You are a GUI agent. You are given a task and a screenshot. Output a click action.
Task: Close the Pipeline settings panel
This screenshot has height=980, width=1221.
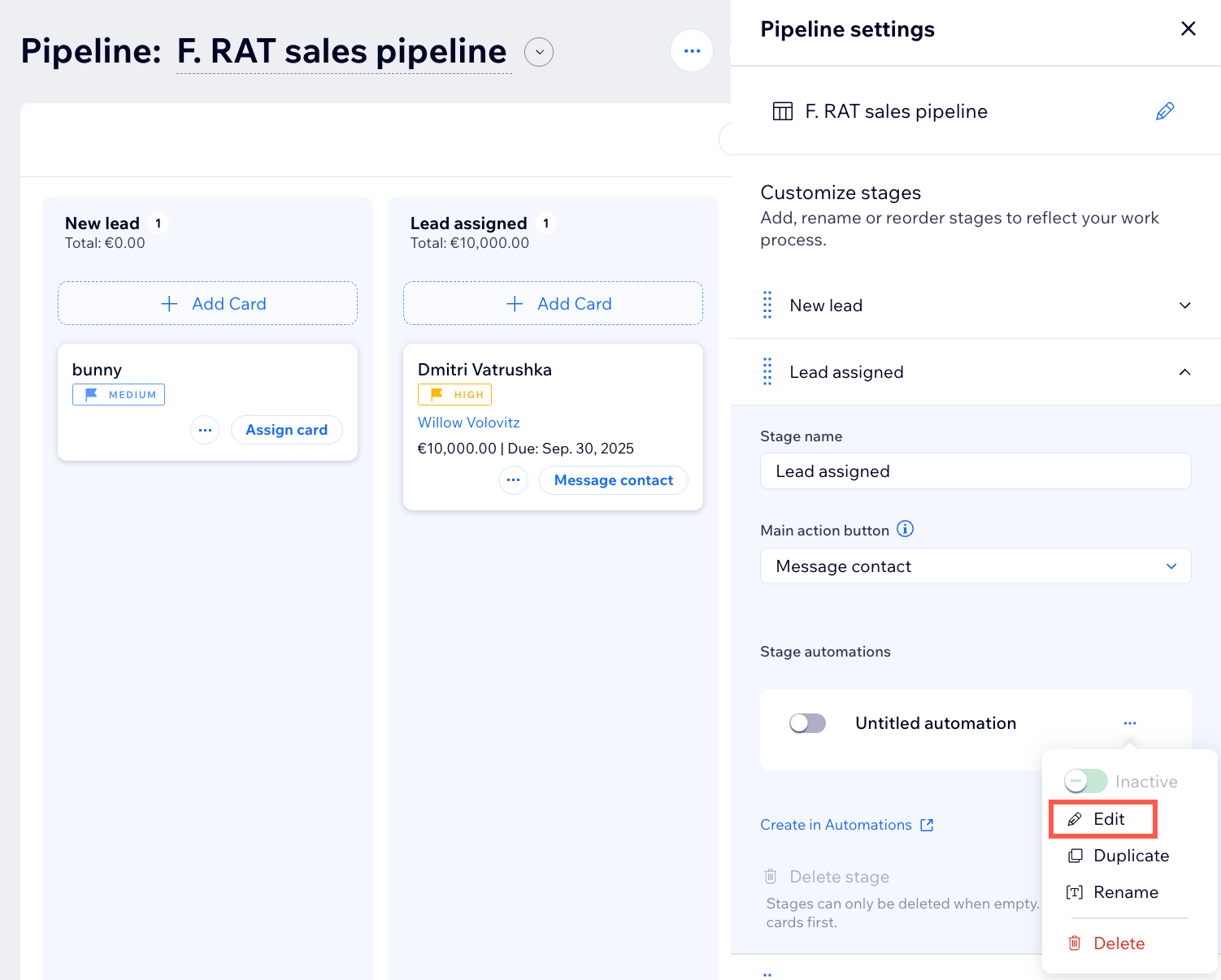[1188, 29]
